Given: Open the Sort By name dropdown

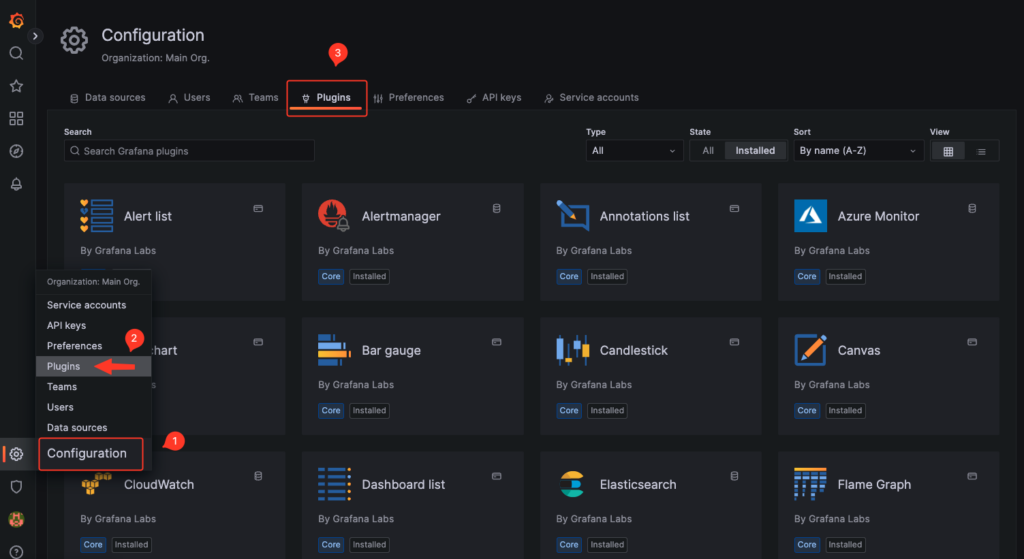Looking at the screenshot, I should 858,151.
